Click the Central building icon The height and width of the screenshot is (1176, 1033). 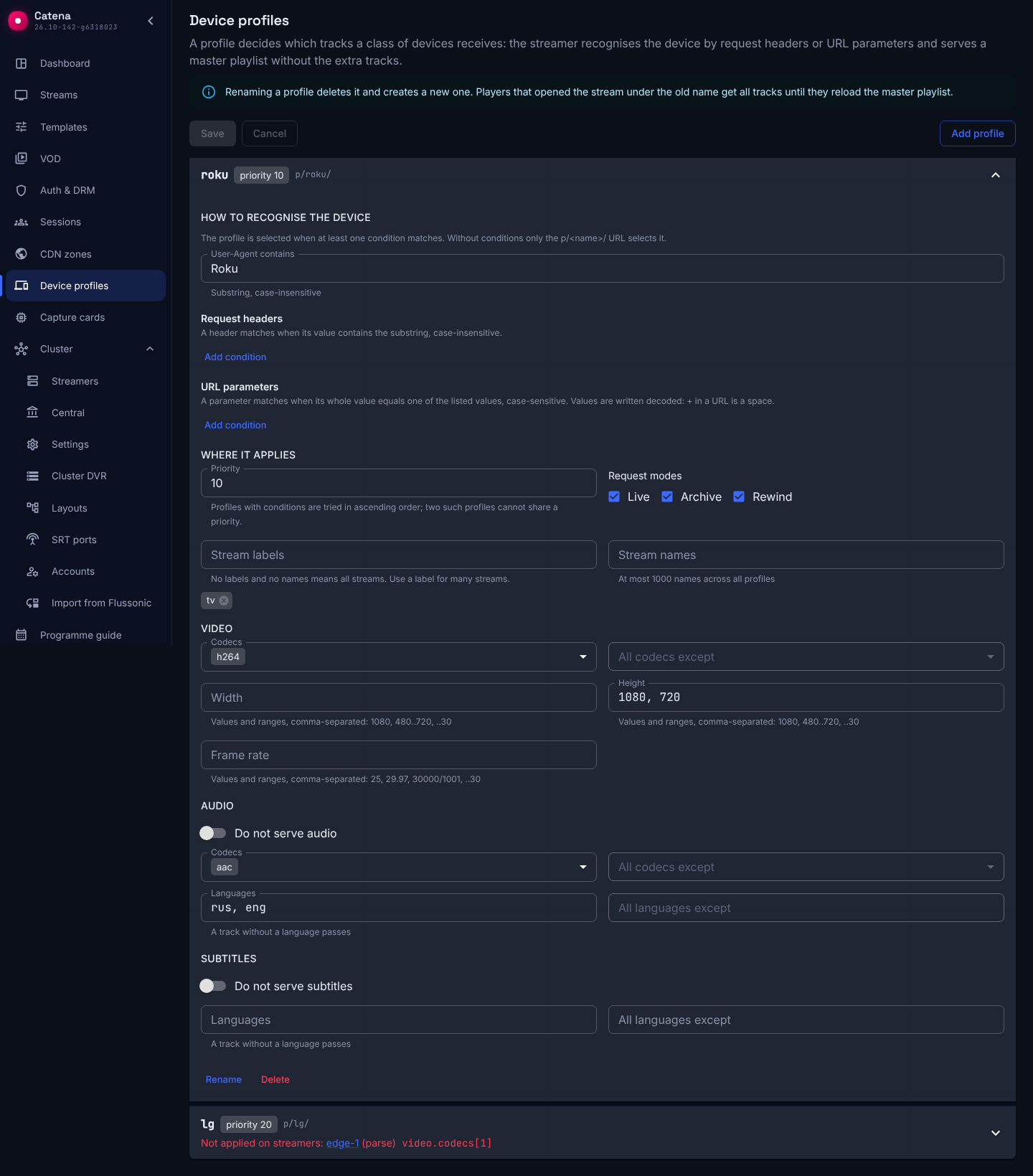pos(33,413)
